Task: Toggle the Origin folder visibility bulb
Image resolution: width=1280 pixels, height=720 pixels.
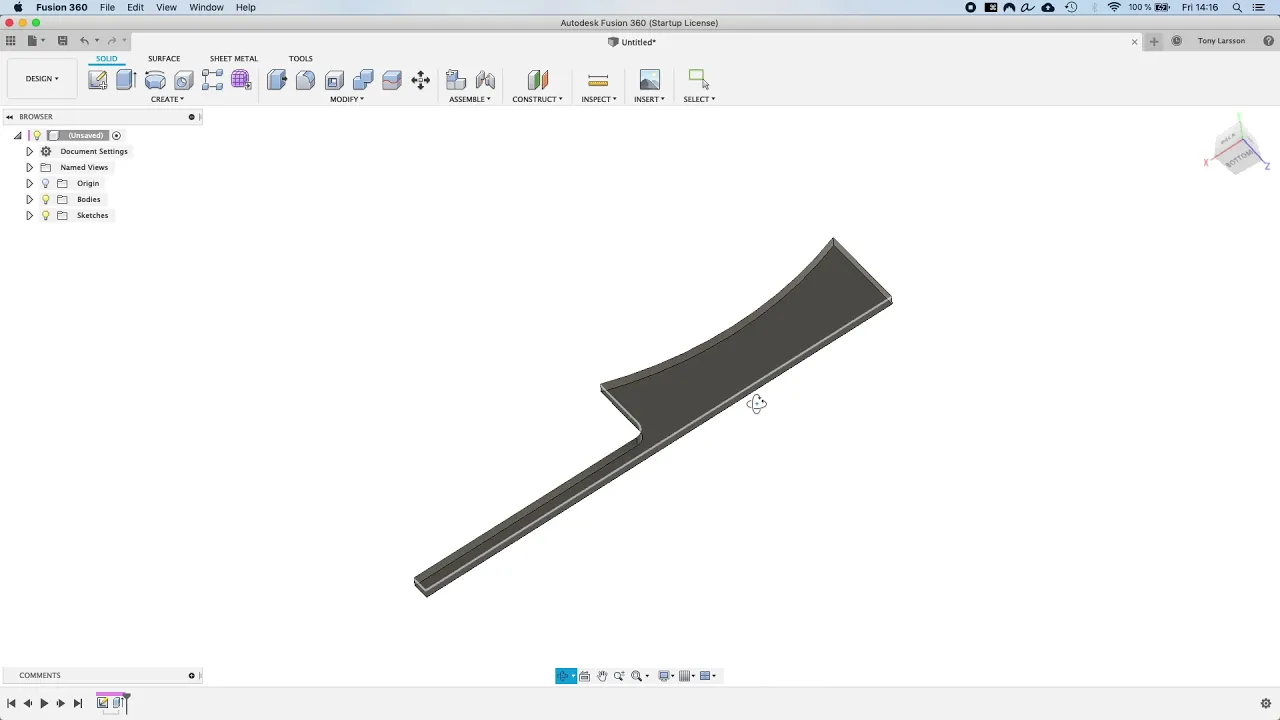Action: [45, 183]
